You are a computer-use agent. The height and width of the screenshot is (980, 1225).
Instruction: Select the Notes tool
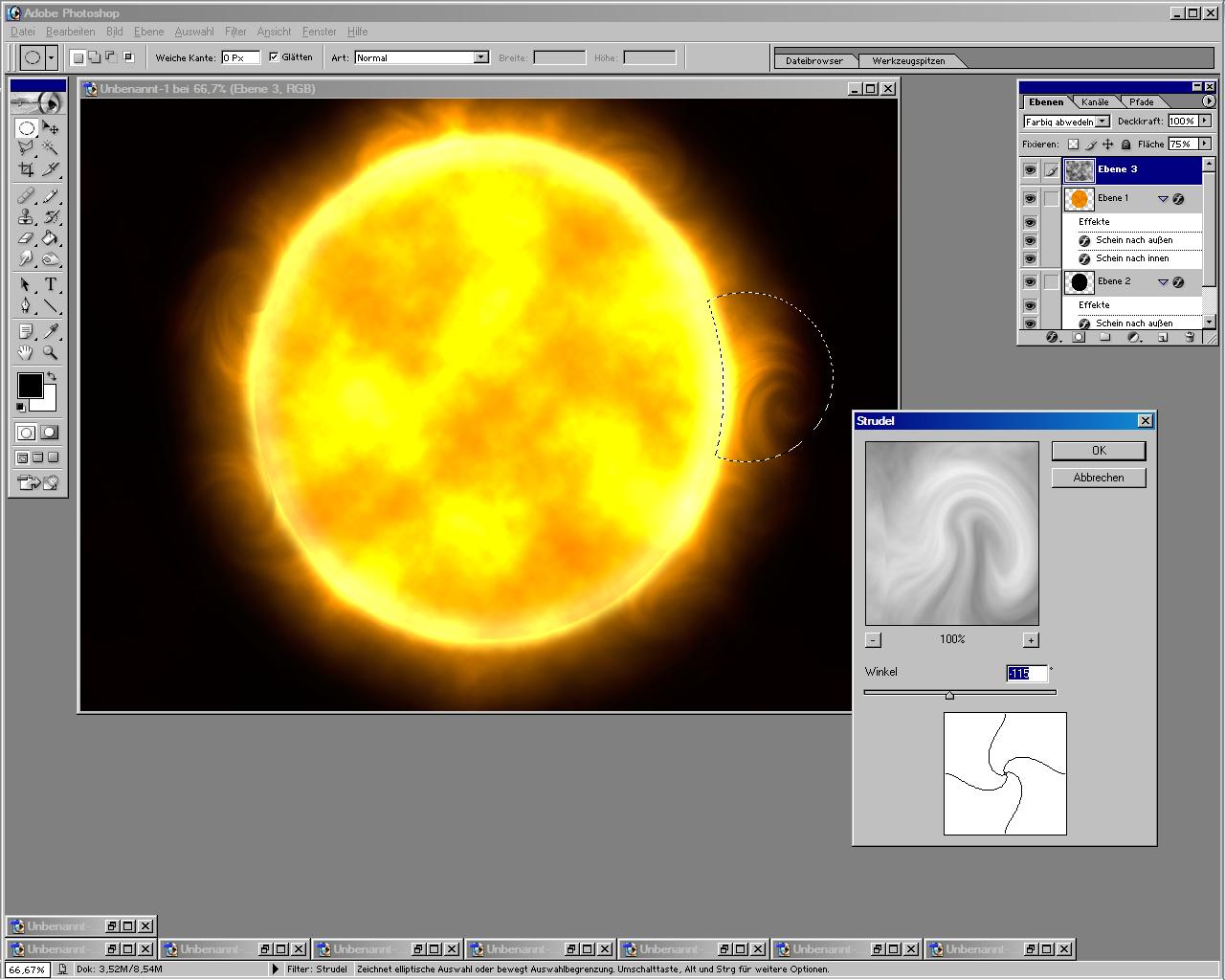27,332
